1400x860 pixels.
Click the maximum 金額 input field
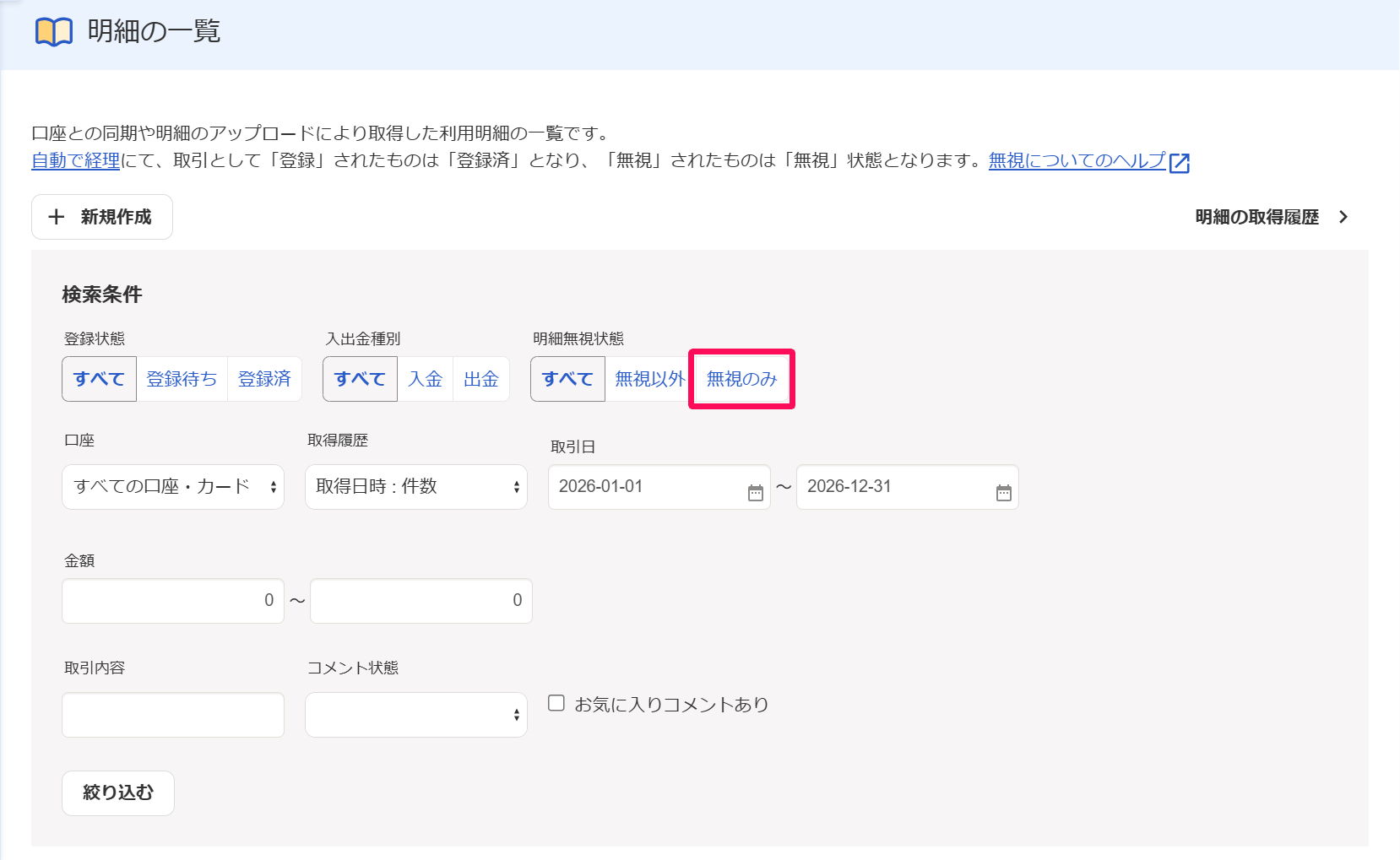(421, 601)
